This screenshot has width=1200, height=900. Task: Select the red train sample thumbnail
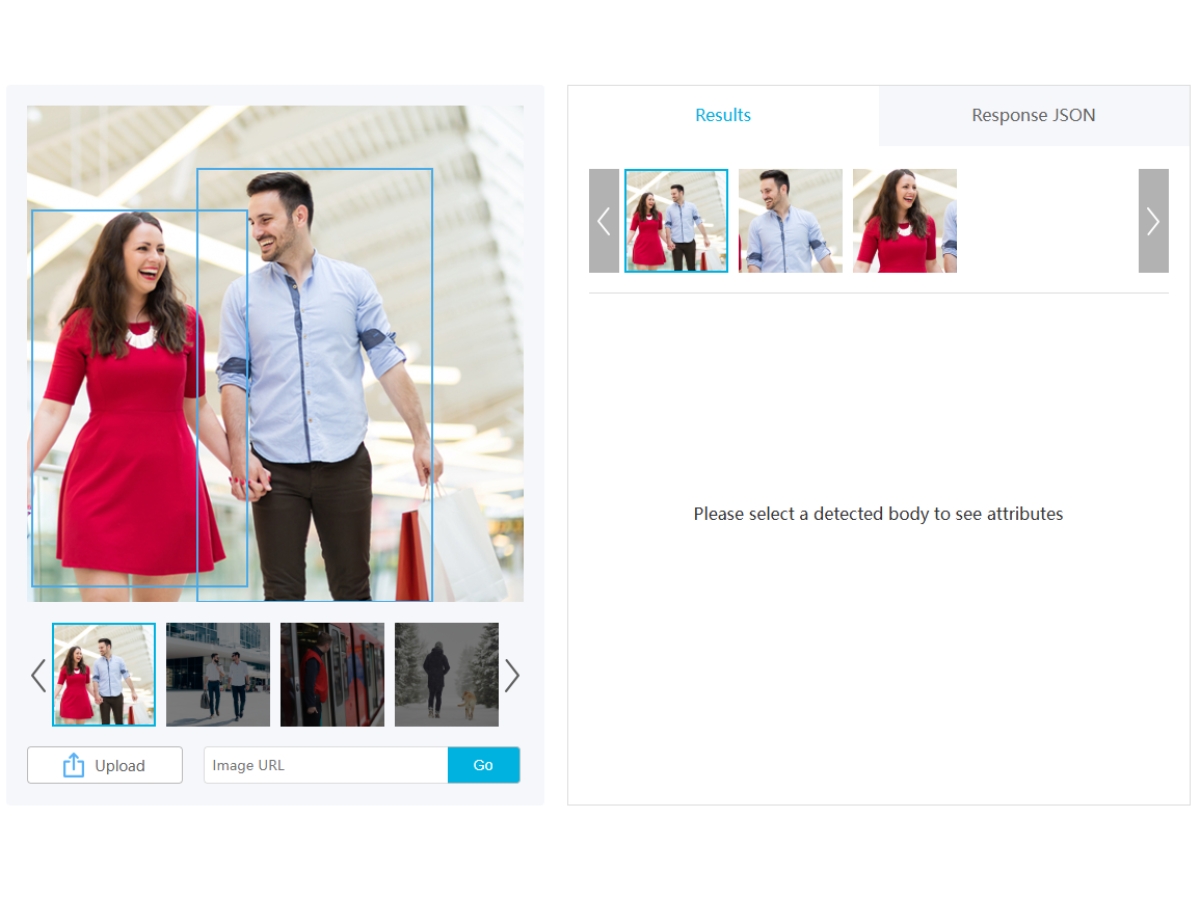332,675
